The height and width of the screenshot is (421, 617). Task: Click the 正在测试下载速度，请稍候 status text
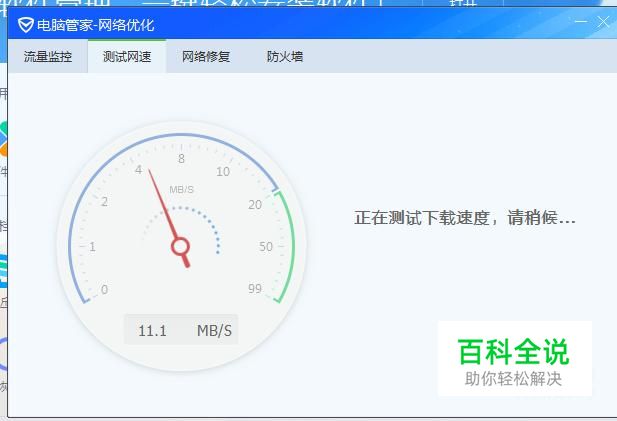coord(465,218)
